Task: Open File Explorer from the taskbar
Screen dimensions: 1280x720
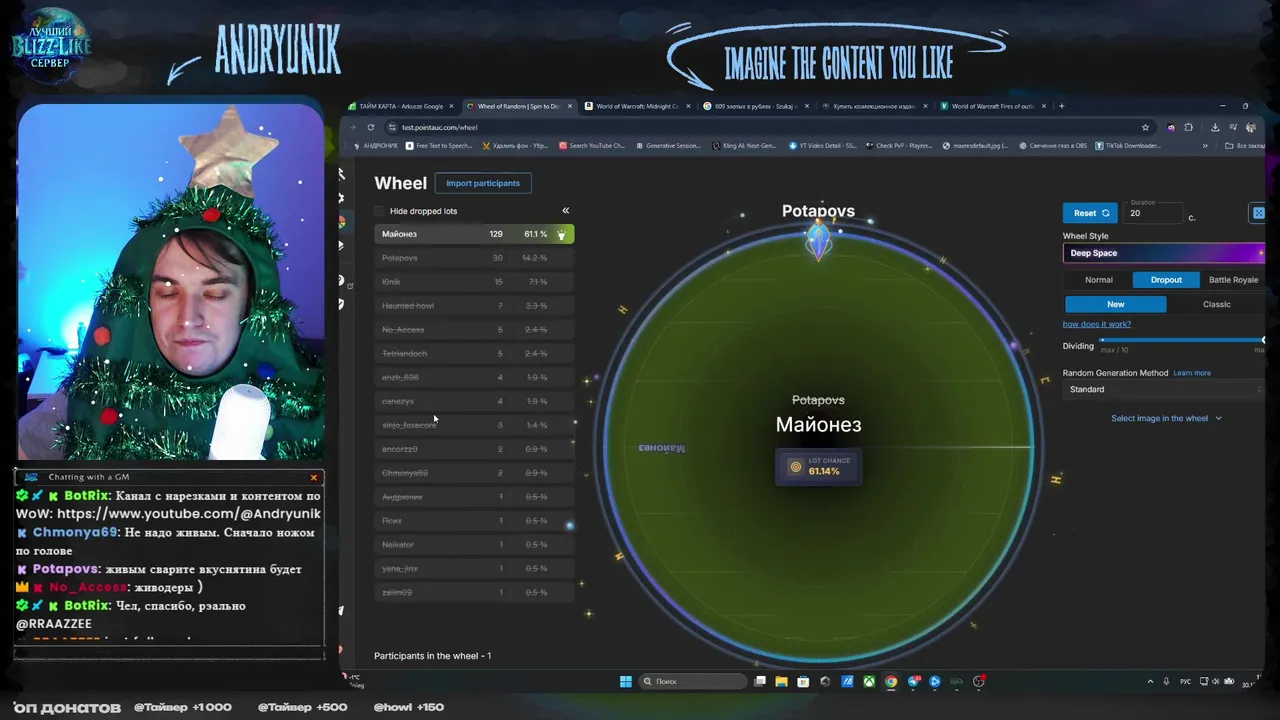Action: 781,682
